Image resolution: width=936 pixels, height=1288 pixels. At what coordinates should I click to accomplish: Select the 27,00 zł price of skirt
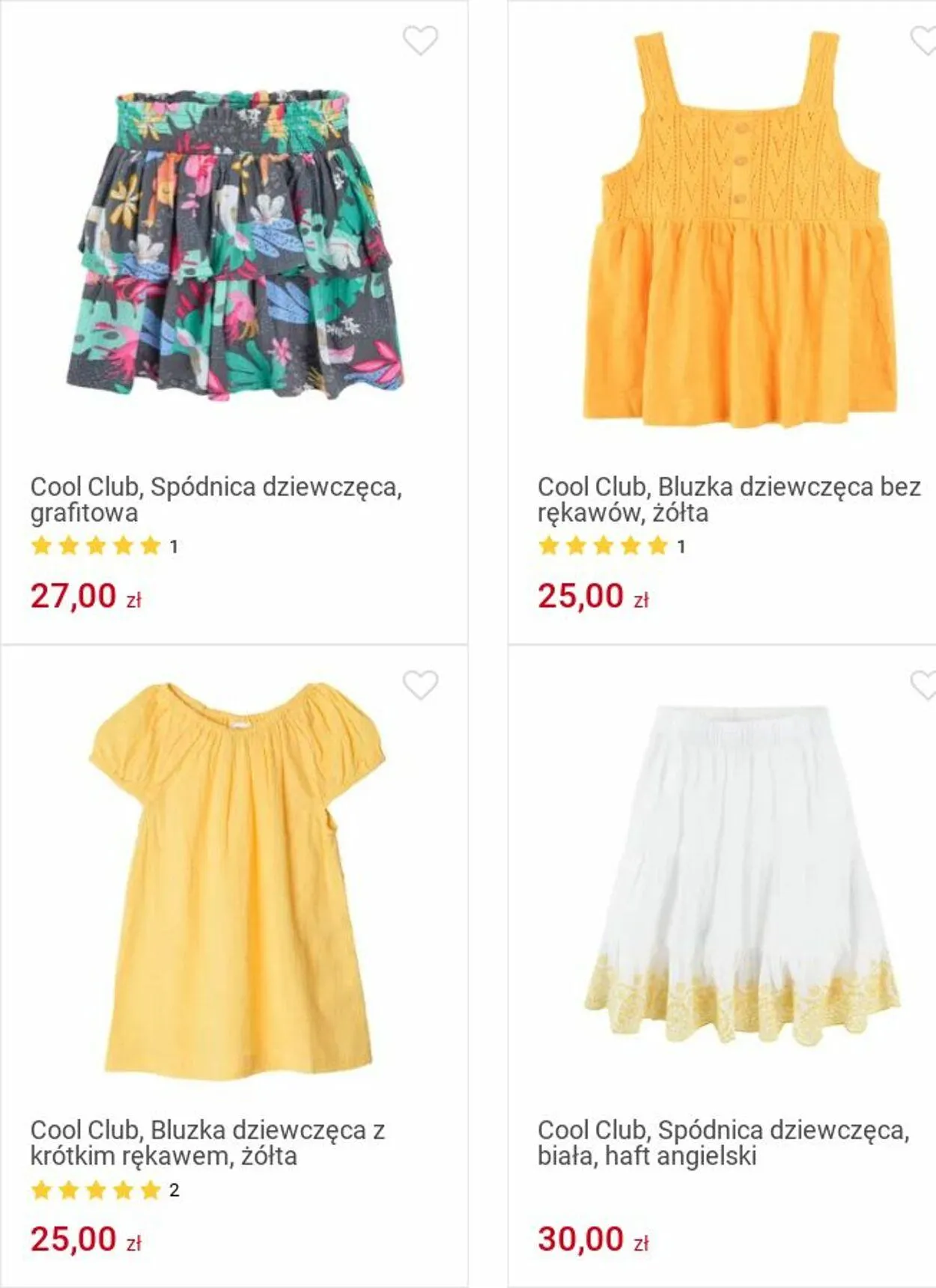(85, 596)
